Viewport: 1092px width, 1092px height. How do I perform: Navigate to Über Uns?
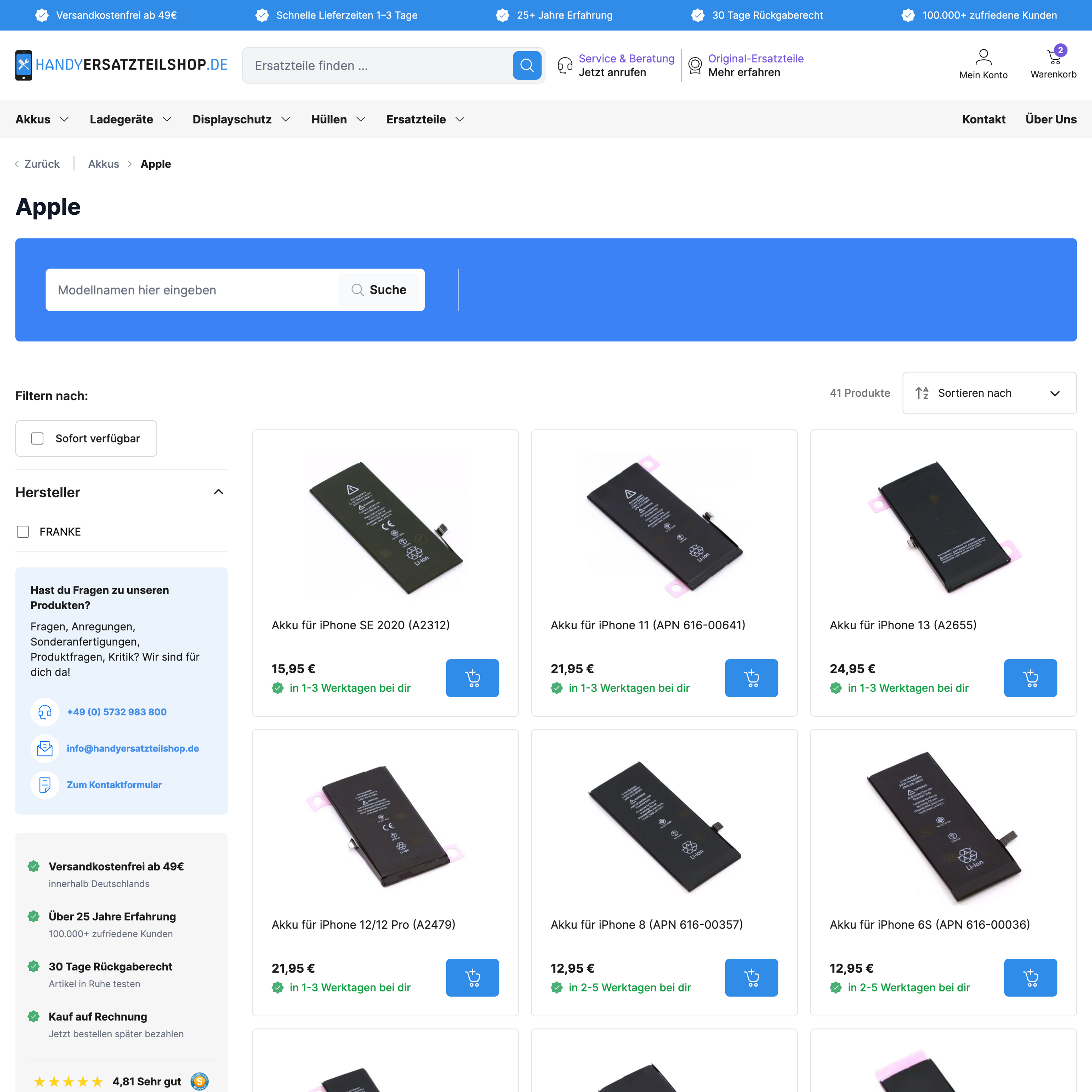(1051, 119)
